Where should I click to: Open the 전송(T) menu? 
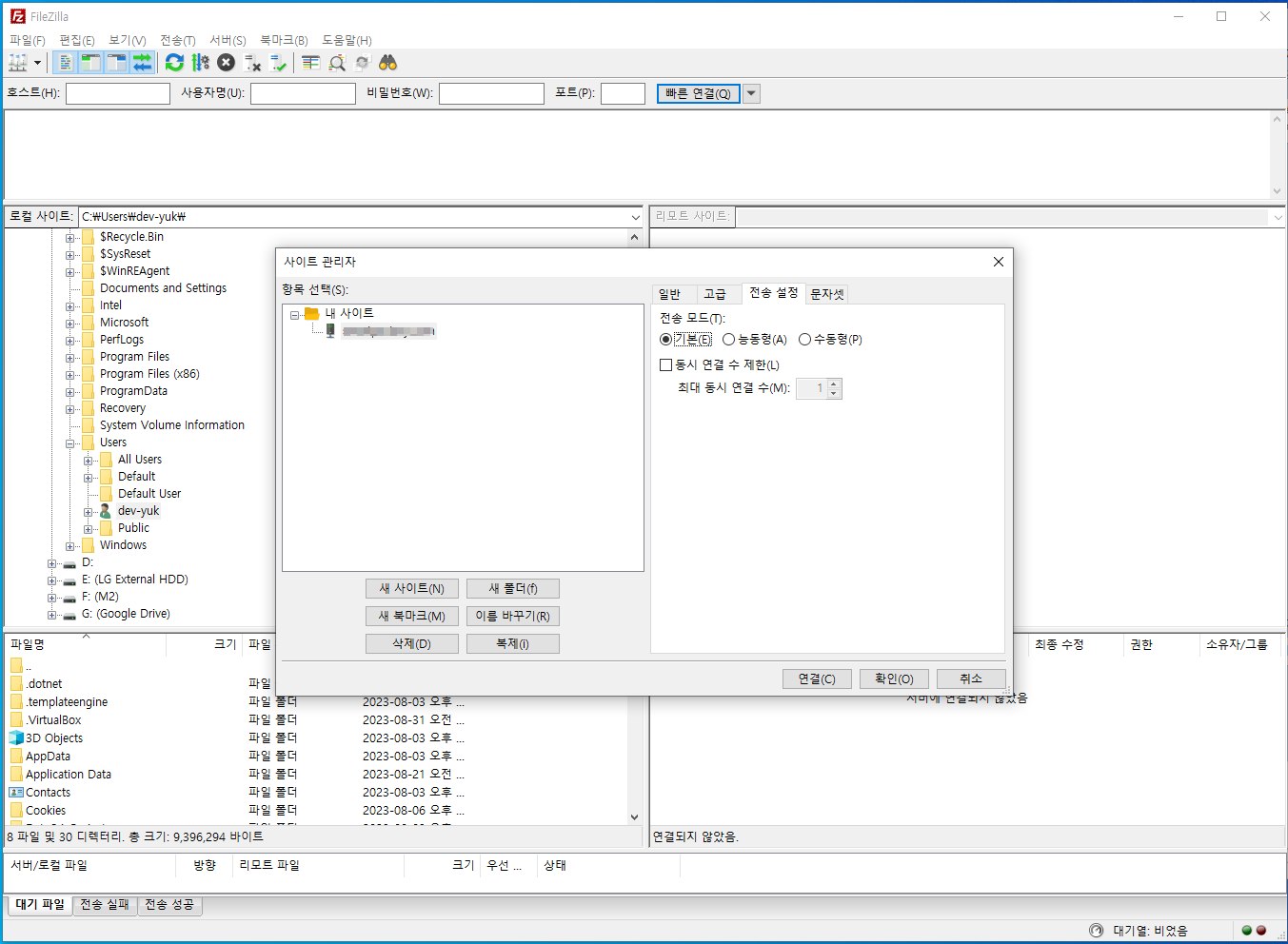click(178, 40)
